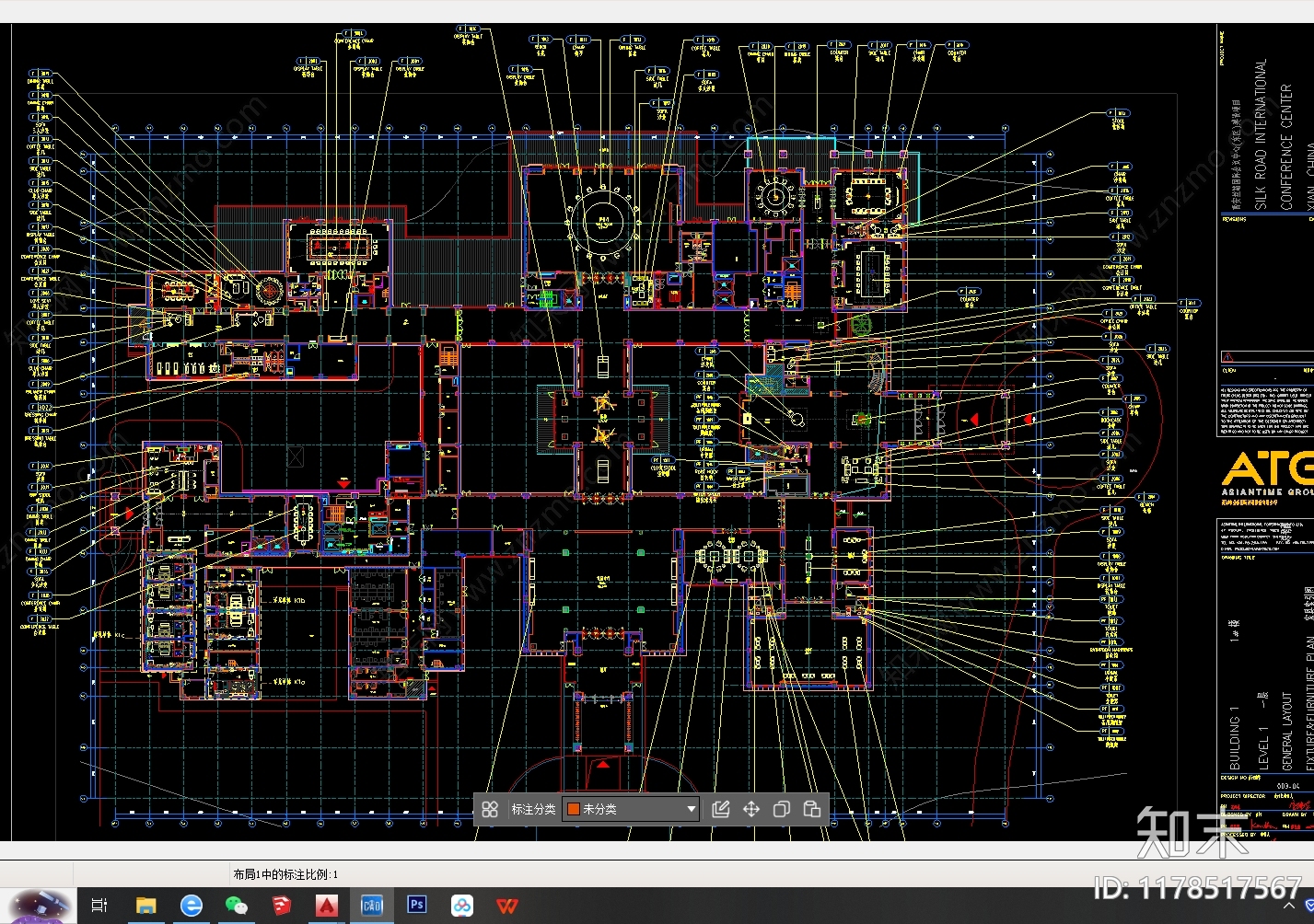Open the 未分类 annotation category dropdown
Screen dimensions: 1314x924
click(631, 809)
